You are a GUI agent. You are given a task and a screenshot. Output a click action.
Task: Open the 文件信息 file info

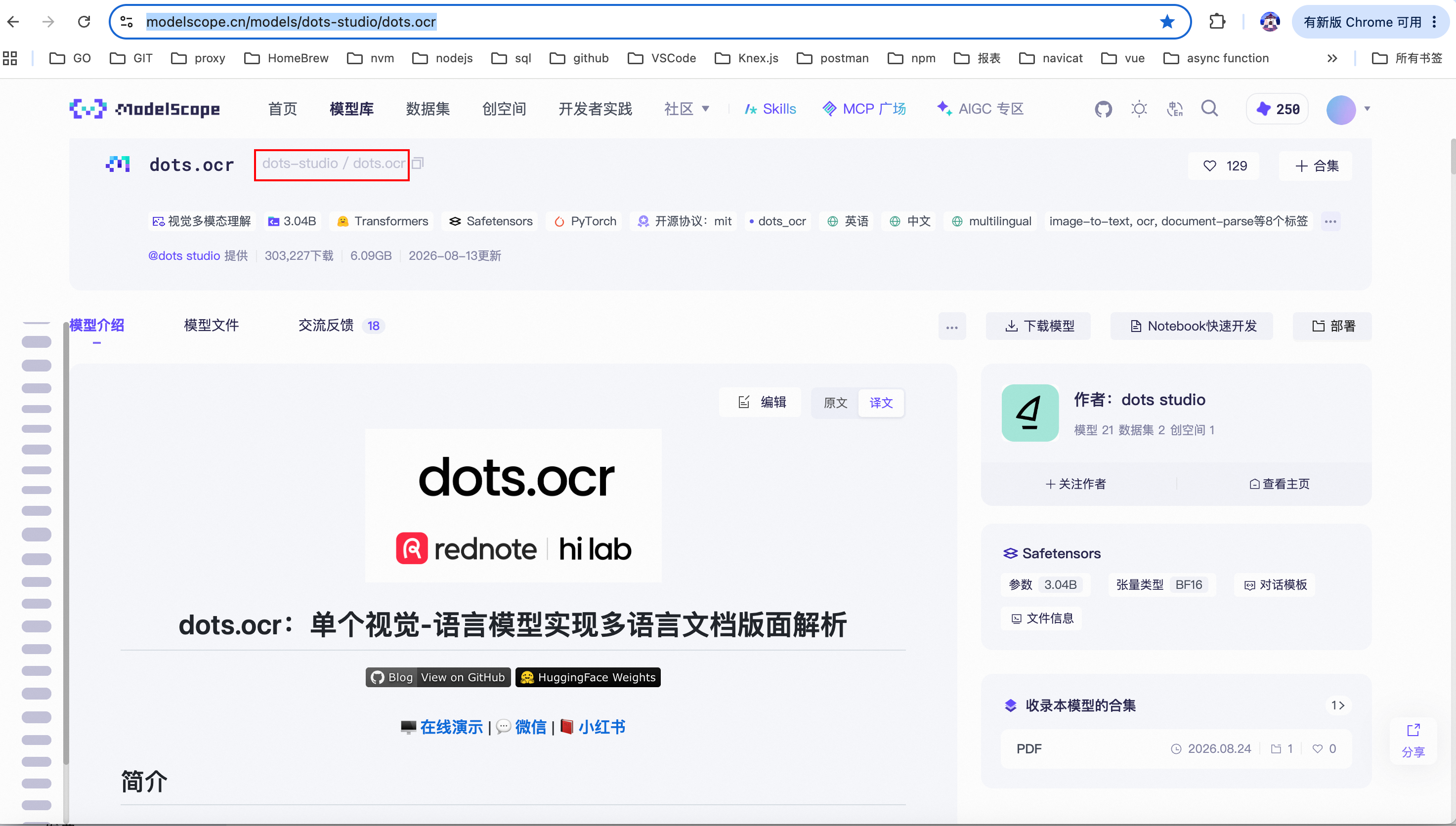(x=1042, y=619)
